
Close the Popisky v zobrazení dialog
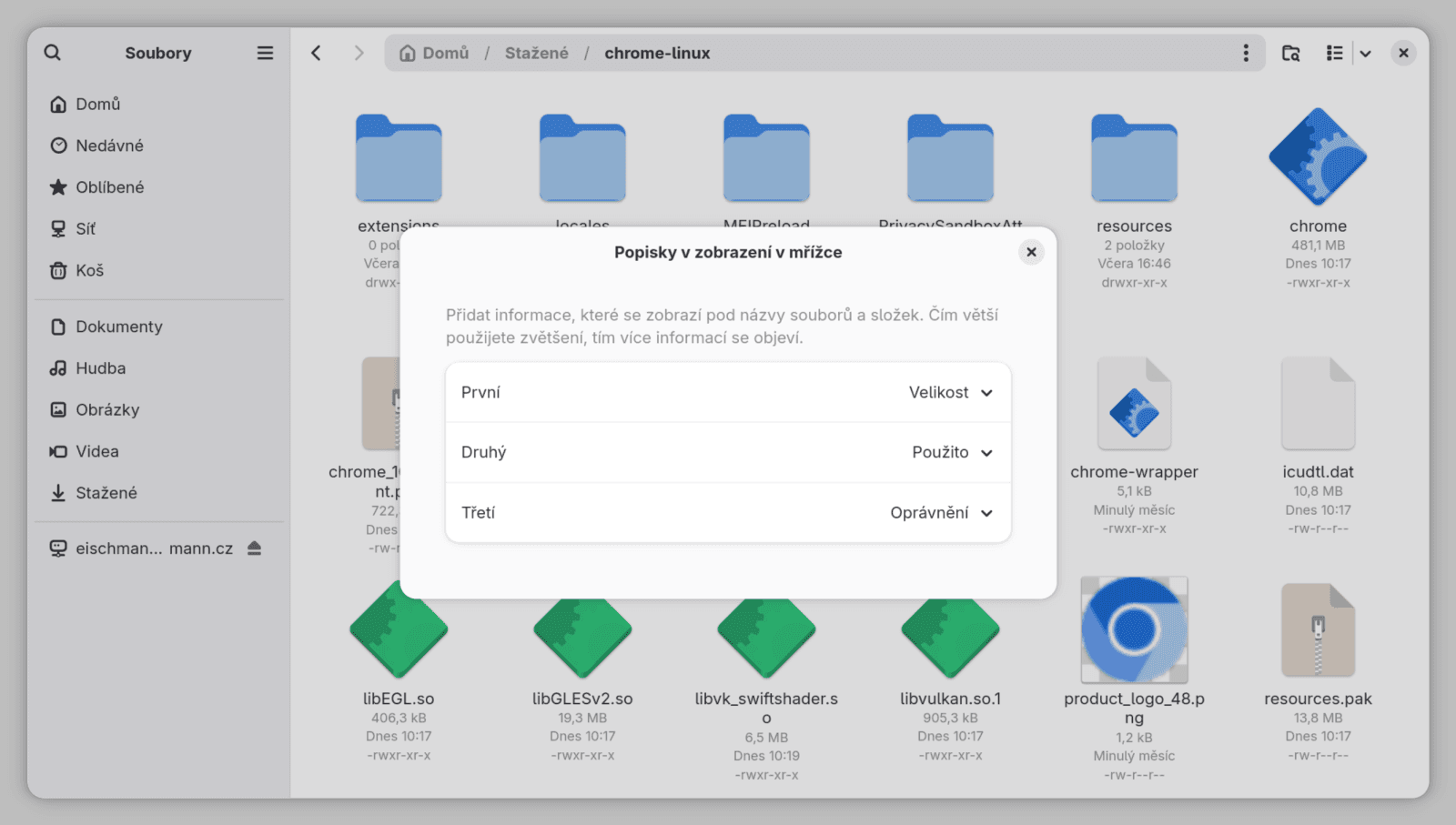point(1031,252)
